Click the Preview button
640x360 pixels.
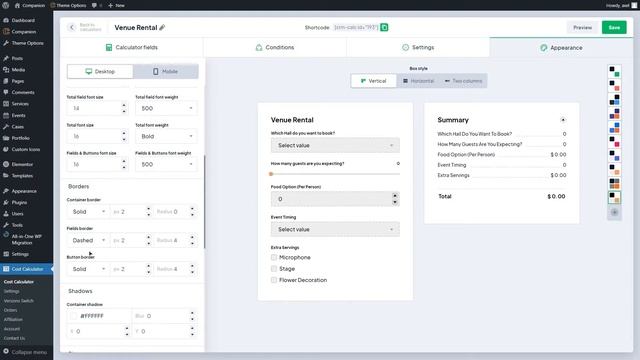point(582,27)
